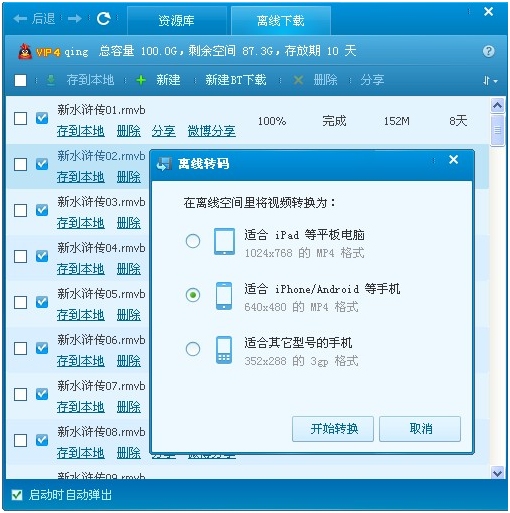The height and width of the screenshot is (513, 510).
Task: Select the 适合其它型号的手机 radio option
Action: [193, 349]
